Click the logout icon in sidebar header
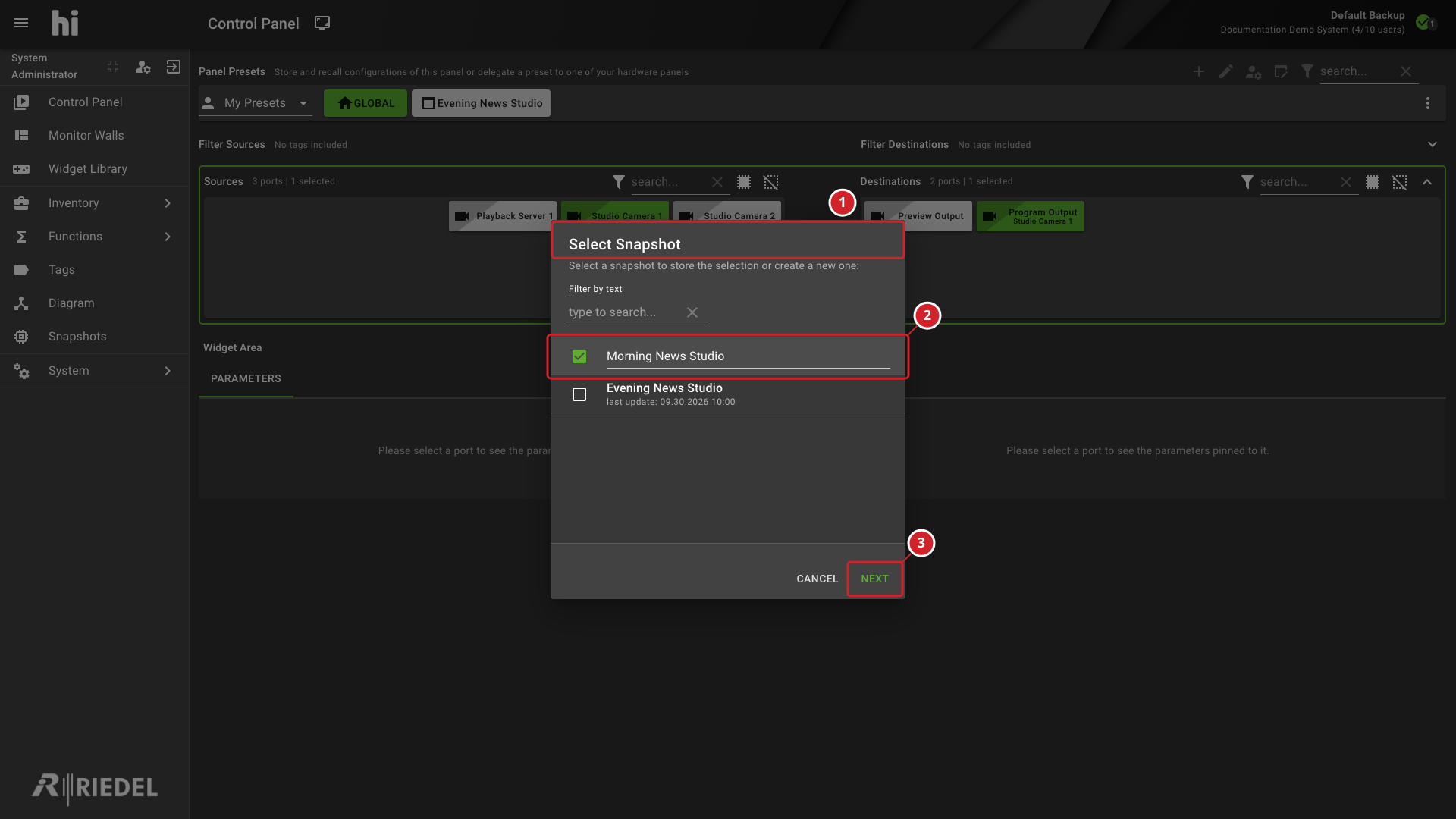Screen dimensions: 1456x819 click(174, 67)
